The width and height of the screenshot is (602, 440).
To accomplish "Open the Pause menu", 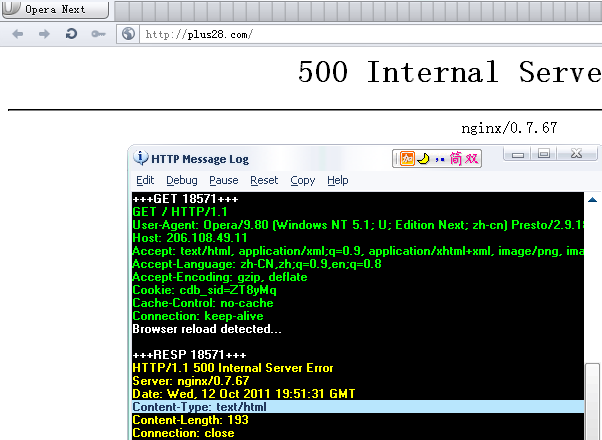I will pos(223,180).
